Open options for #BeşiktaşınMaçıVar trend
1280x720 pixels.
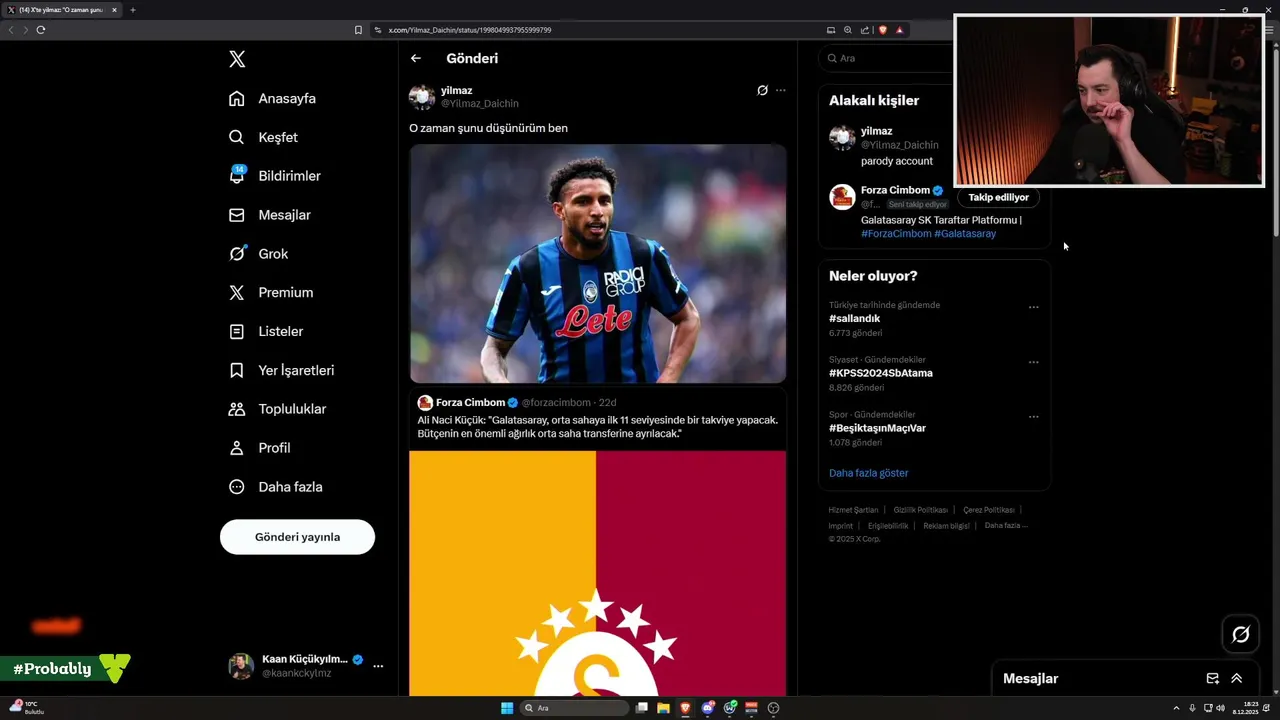[x=1034, y=417]
